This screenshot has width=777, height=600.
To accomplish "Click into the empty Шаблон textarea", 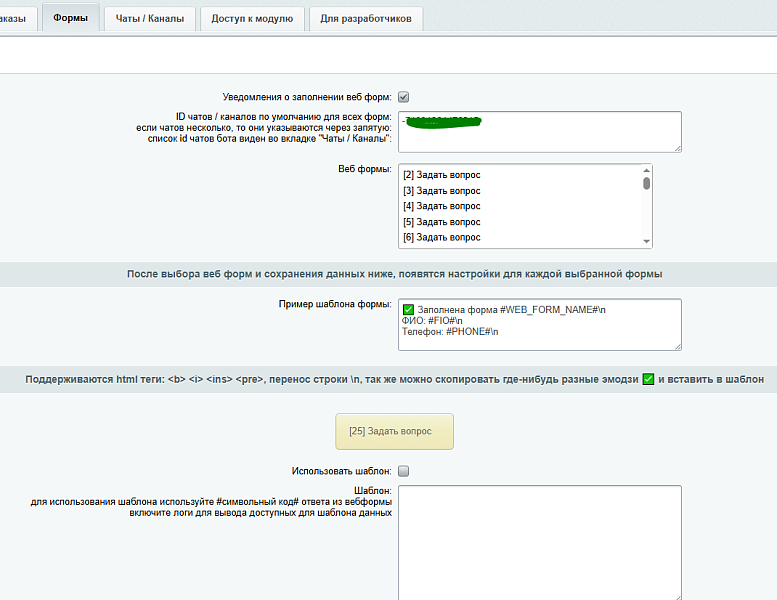I will [x=540, y=543].
